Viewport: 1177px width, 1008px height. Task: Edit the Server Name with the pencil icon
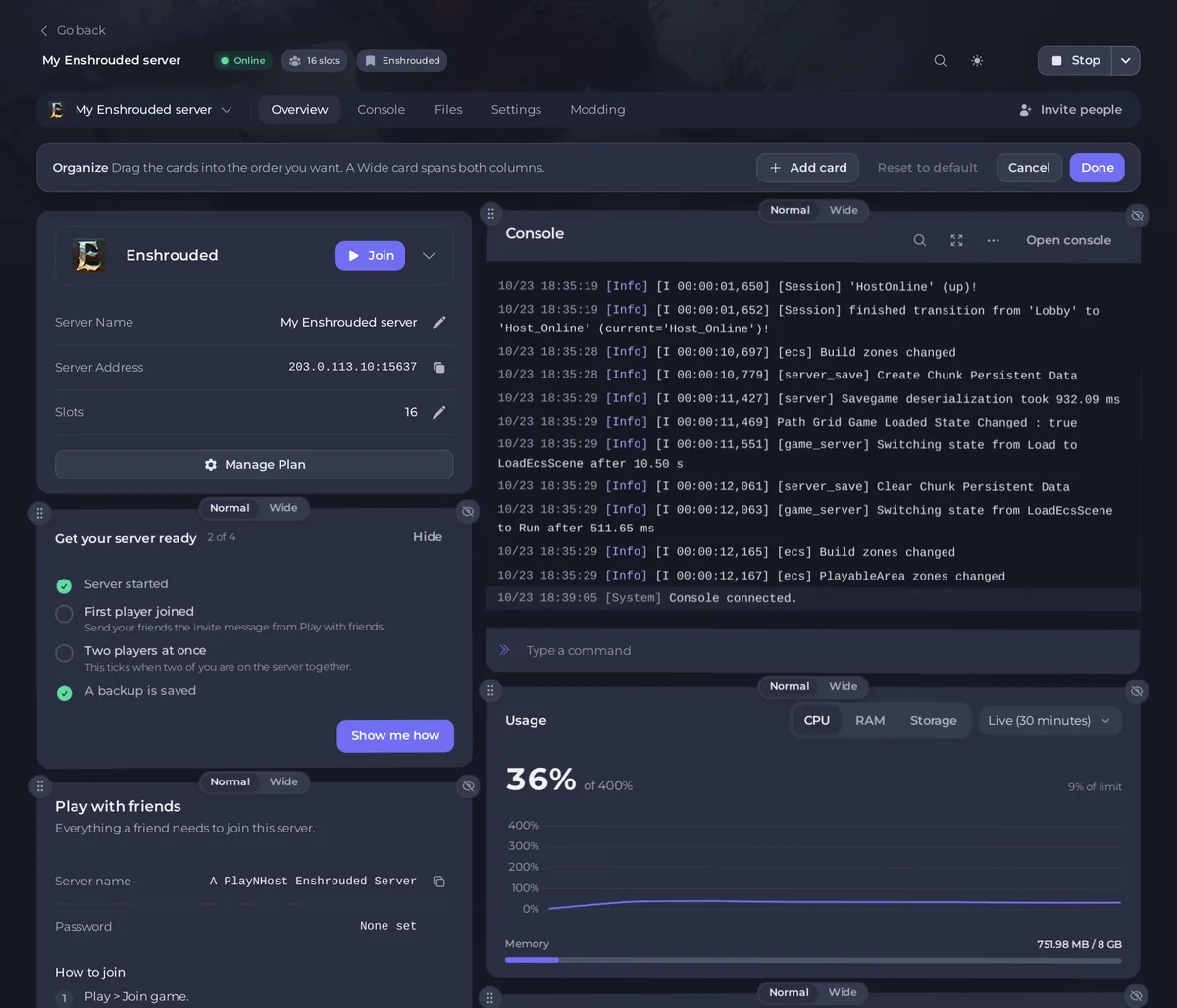pyautogui.click(x=439, y=323)
